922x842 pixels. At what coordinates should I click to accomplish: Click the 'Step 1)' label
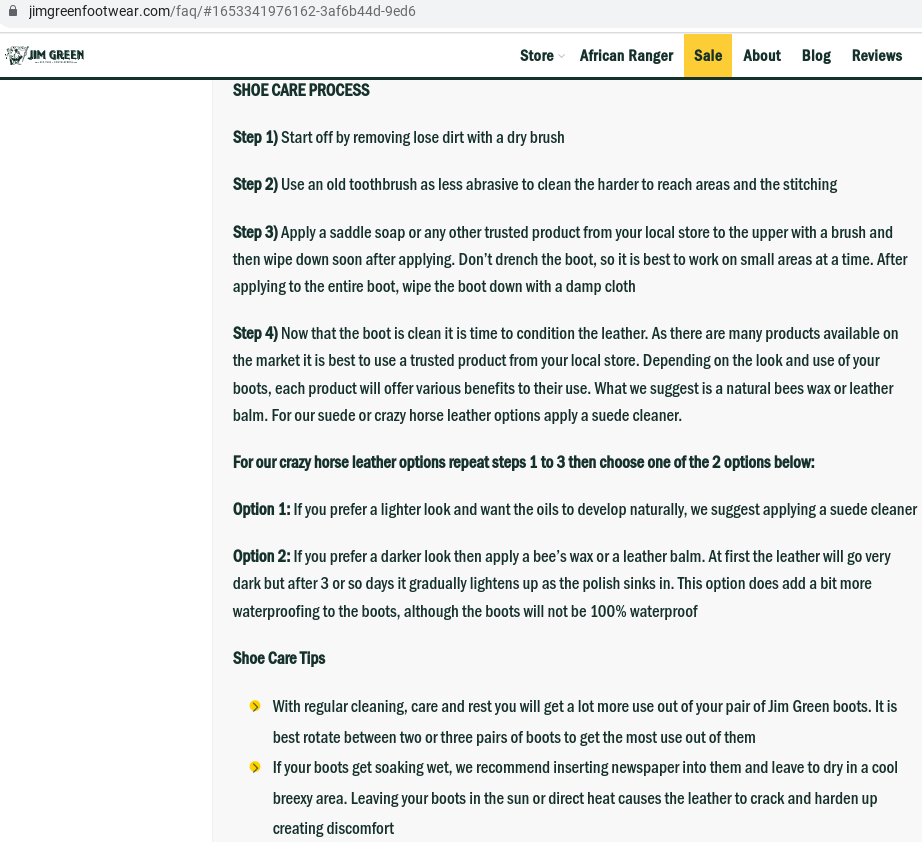(255, 137)
